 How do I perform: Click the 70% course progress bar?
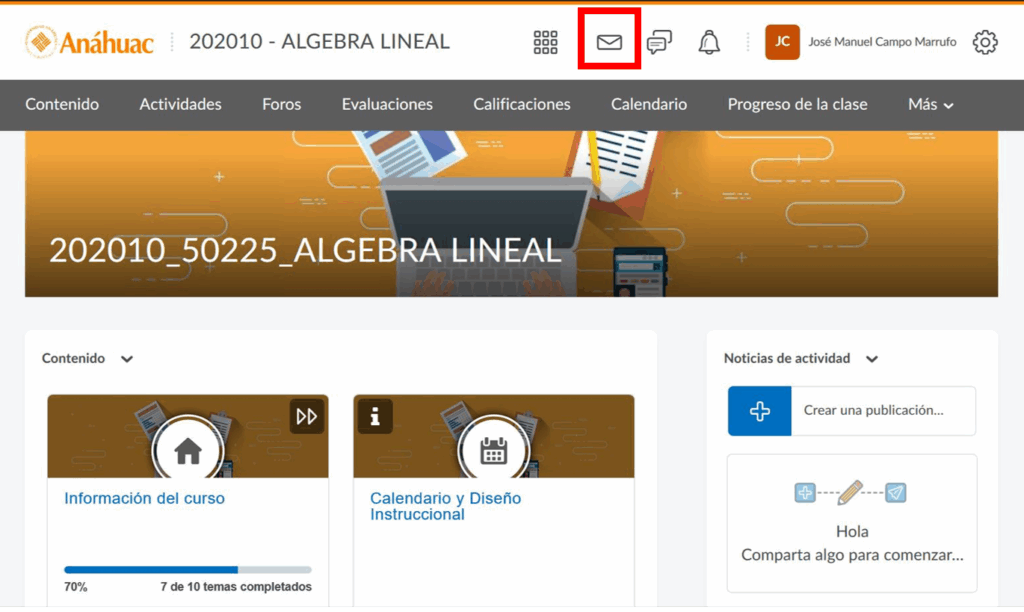(187, 569)
